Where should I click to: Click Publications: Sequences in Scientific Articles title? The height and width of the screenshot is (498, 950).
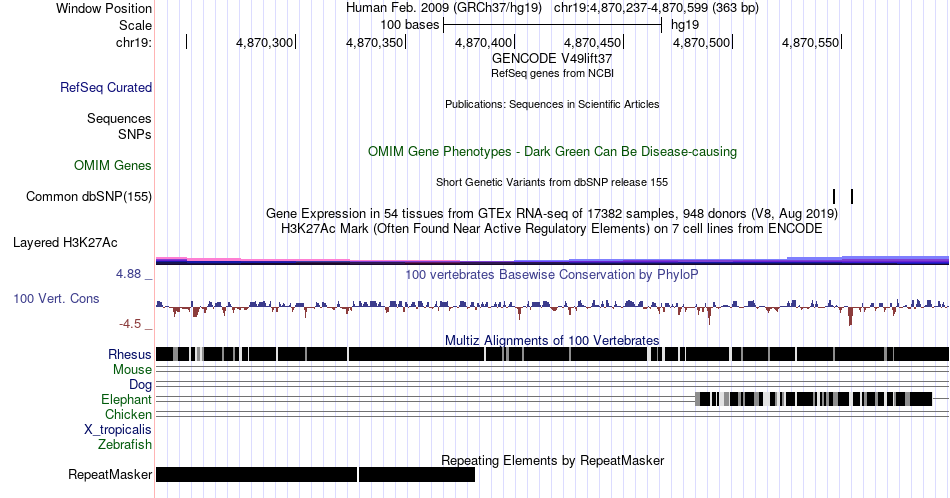tap(552, 104)
